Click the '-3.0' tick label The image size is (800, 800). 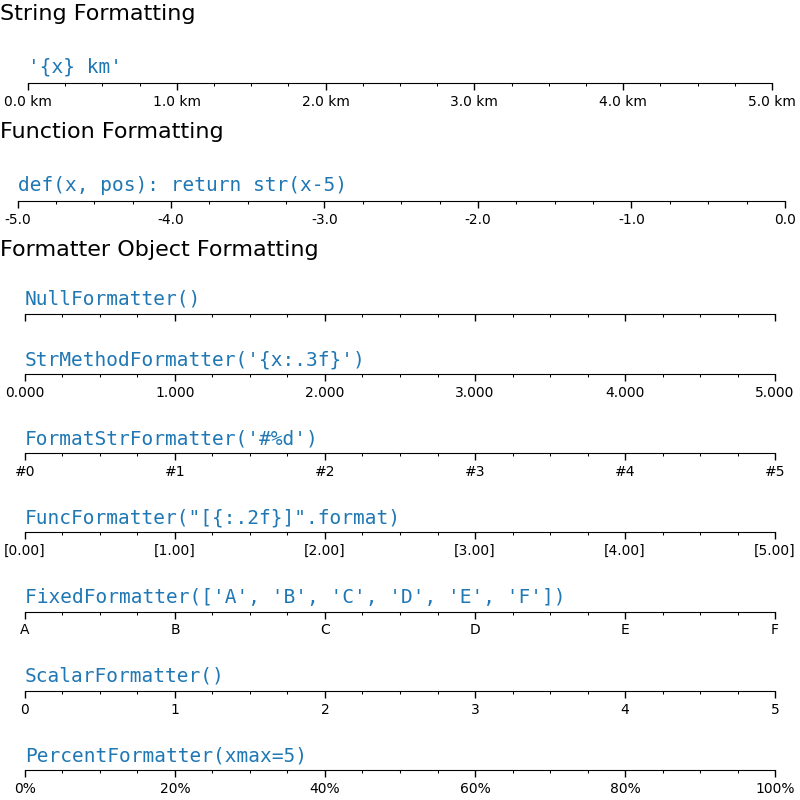coord(324,219)
